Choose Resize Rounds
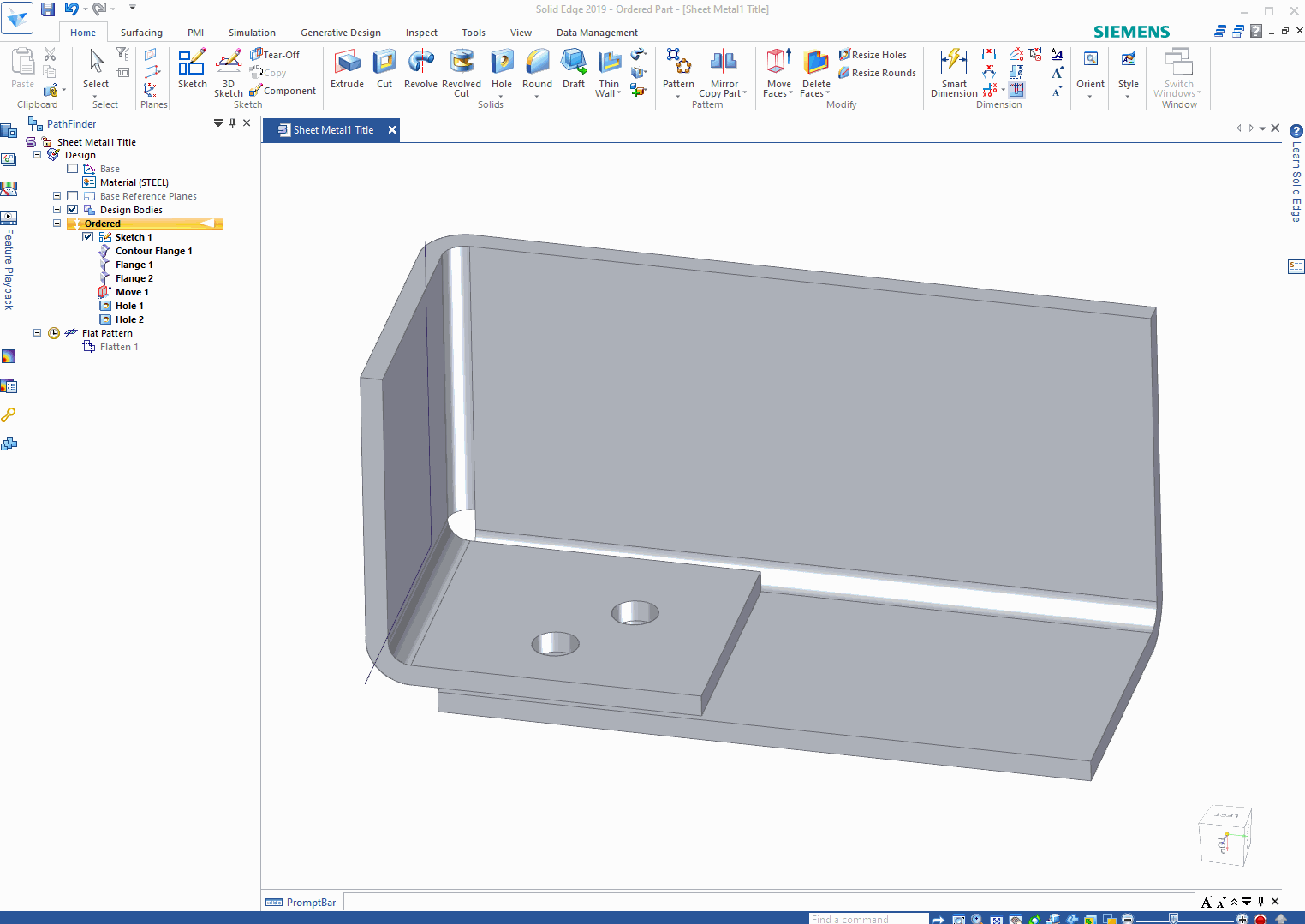Image resolution: width=1305 pixels, height=924 pixels. [x=878, y=73]
